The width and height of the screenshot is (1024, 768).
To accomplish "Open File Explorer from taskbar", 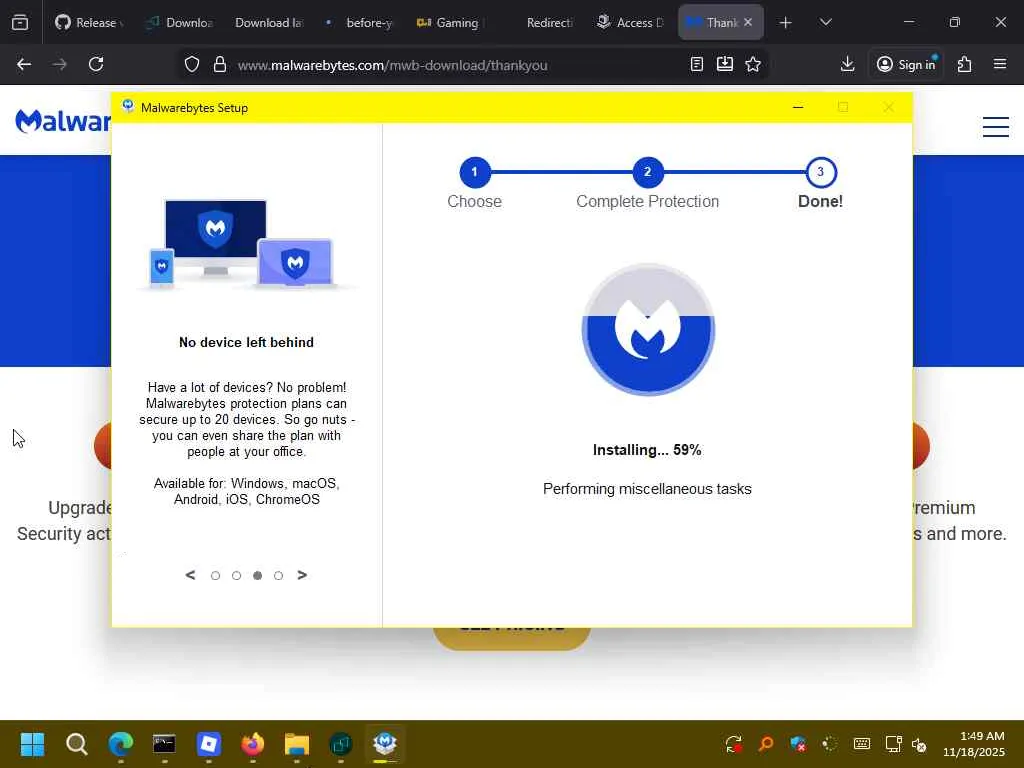I will 296,744.
